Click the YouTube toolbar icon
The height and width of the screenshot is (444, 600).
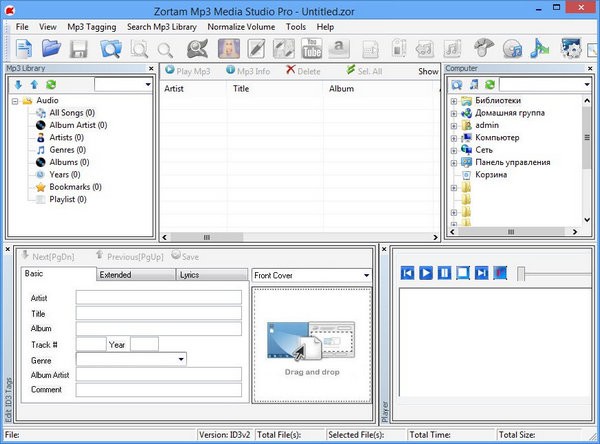(x=311, y=47)
